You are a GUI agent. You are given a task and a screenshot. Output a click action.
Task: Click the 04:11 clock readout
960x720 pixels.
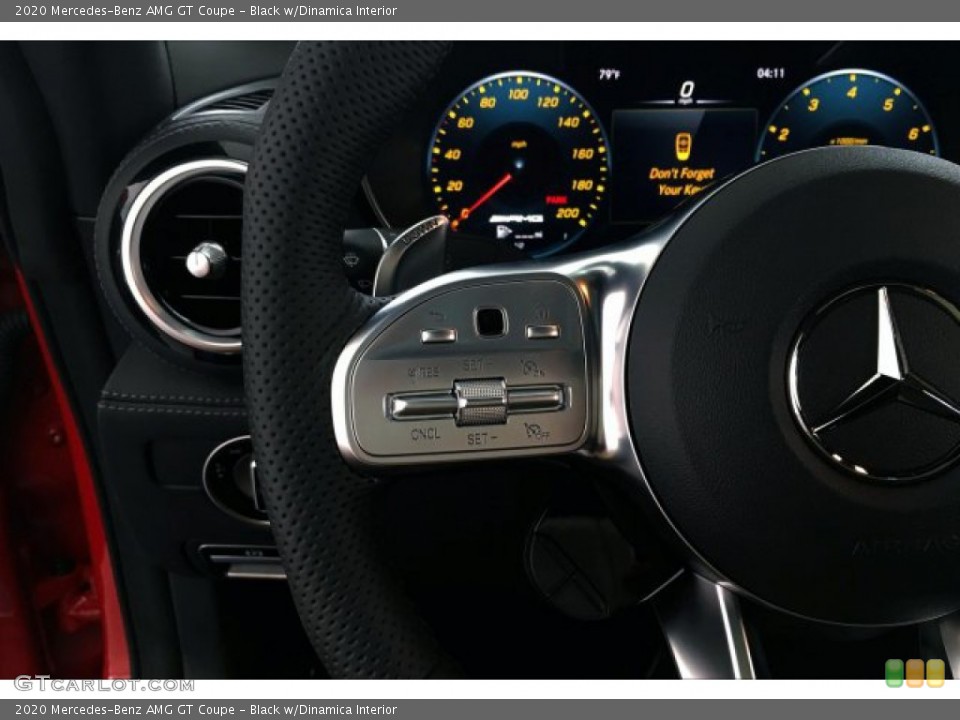coord(770,73)
